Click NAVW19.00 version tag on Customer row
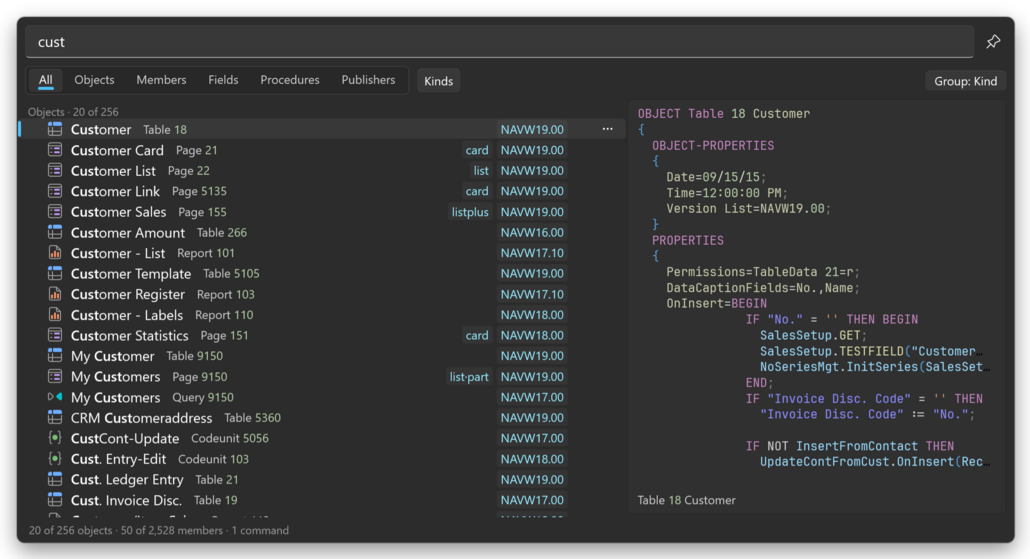Viewport: 1030px width, 559px height. click(x=532, y=129)
